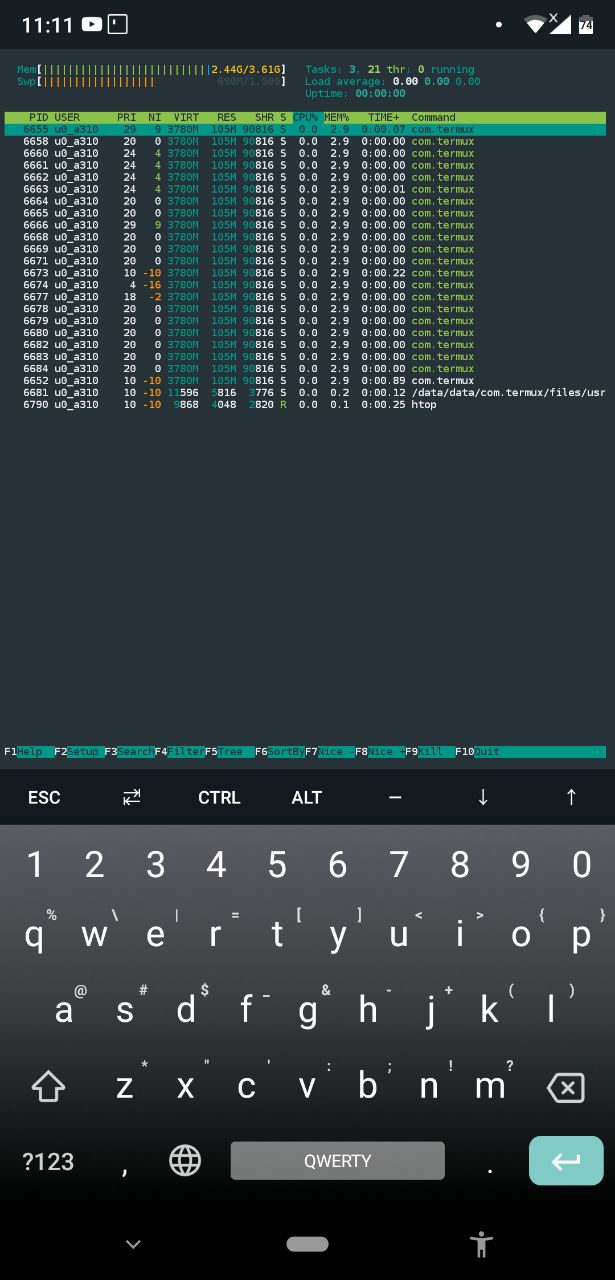Select process row with PID 6674
Image resolution: width=615 pixels, height=1280 pixels.
(305, 285)
